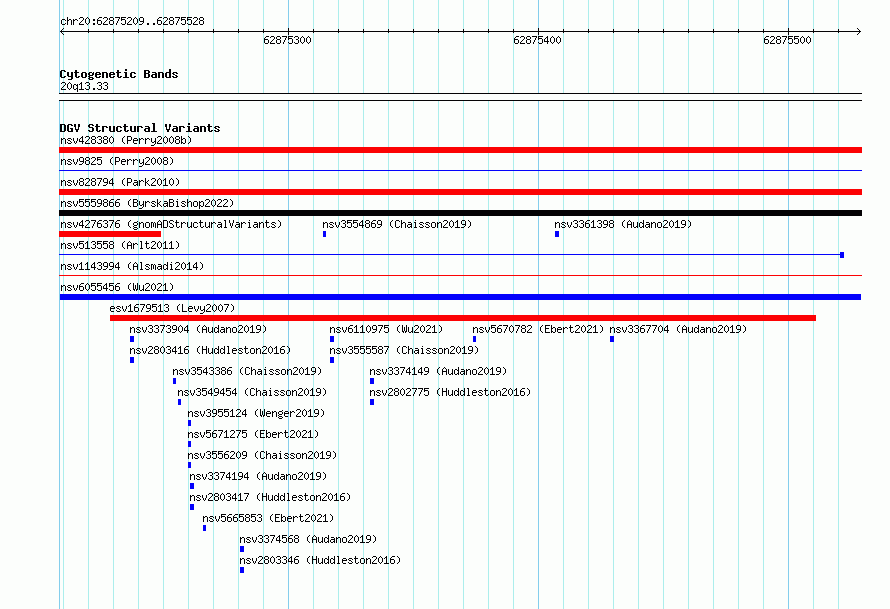Click the blue marker under nsv5670782
The height and width of the screenshot is (609, 890).
[x=475, y=339]
